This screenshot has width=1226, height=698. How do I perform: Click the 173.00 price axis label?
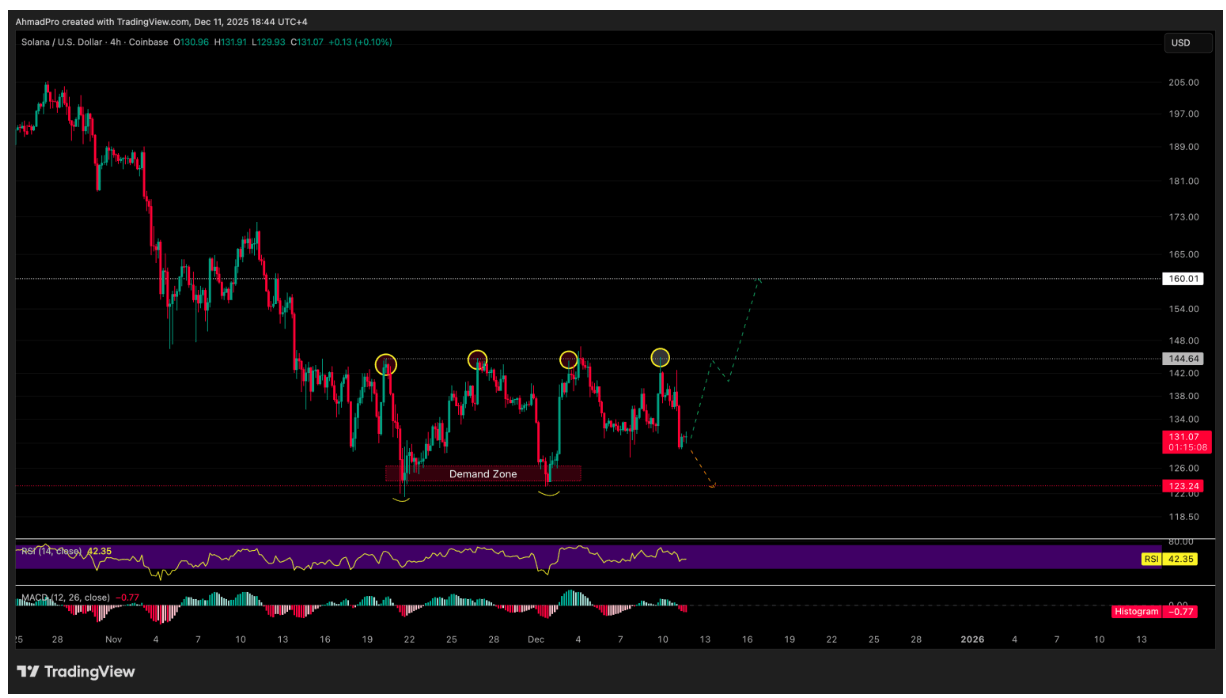(x=1183, y=217)
